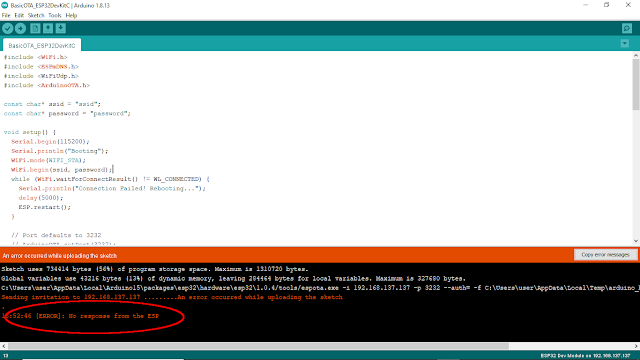Click the editor scrollbar down arrow
640x360 pixels.
[x=636, y=241]
